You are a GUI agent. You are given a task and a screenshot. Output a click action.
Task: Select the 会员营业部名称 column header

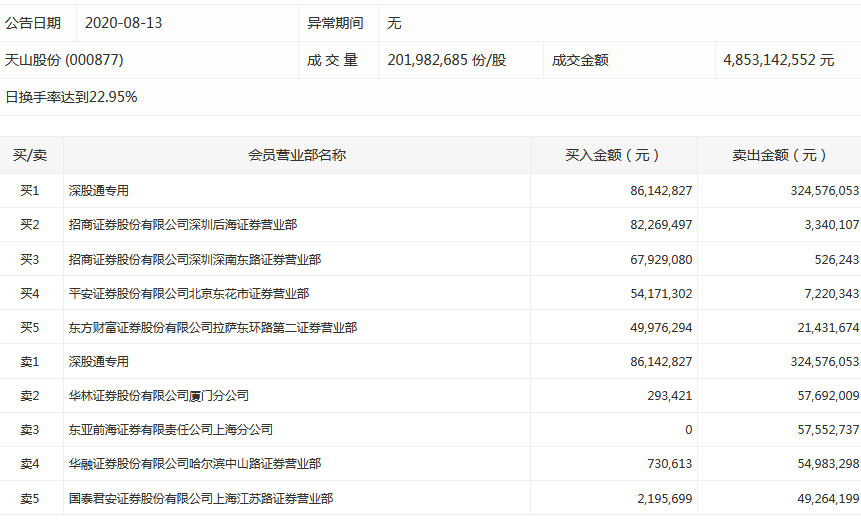click(x=297, y=155)
